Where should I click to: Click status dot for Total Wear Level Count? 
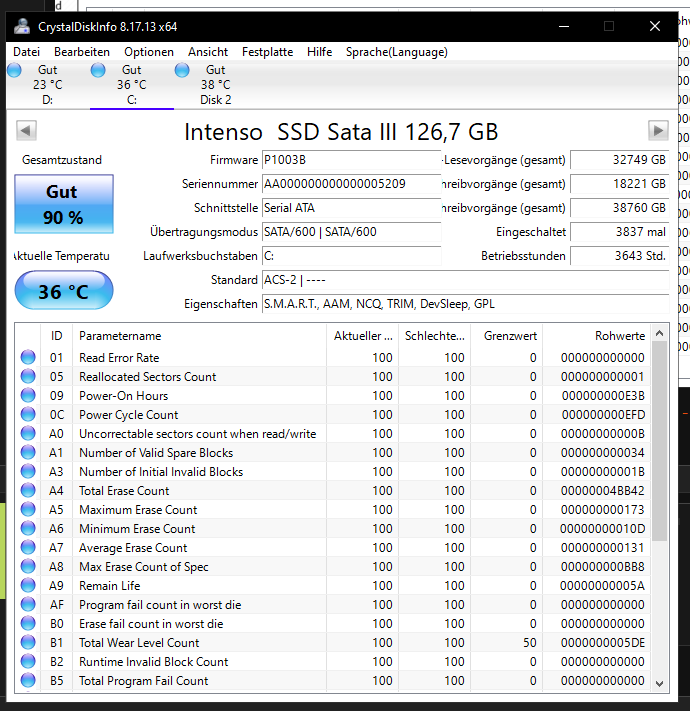tap(28, 643)
